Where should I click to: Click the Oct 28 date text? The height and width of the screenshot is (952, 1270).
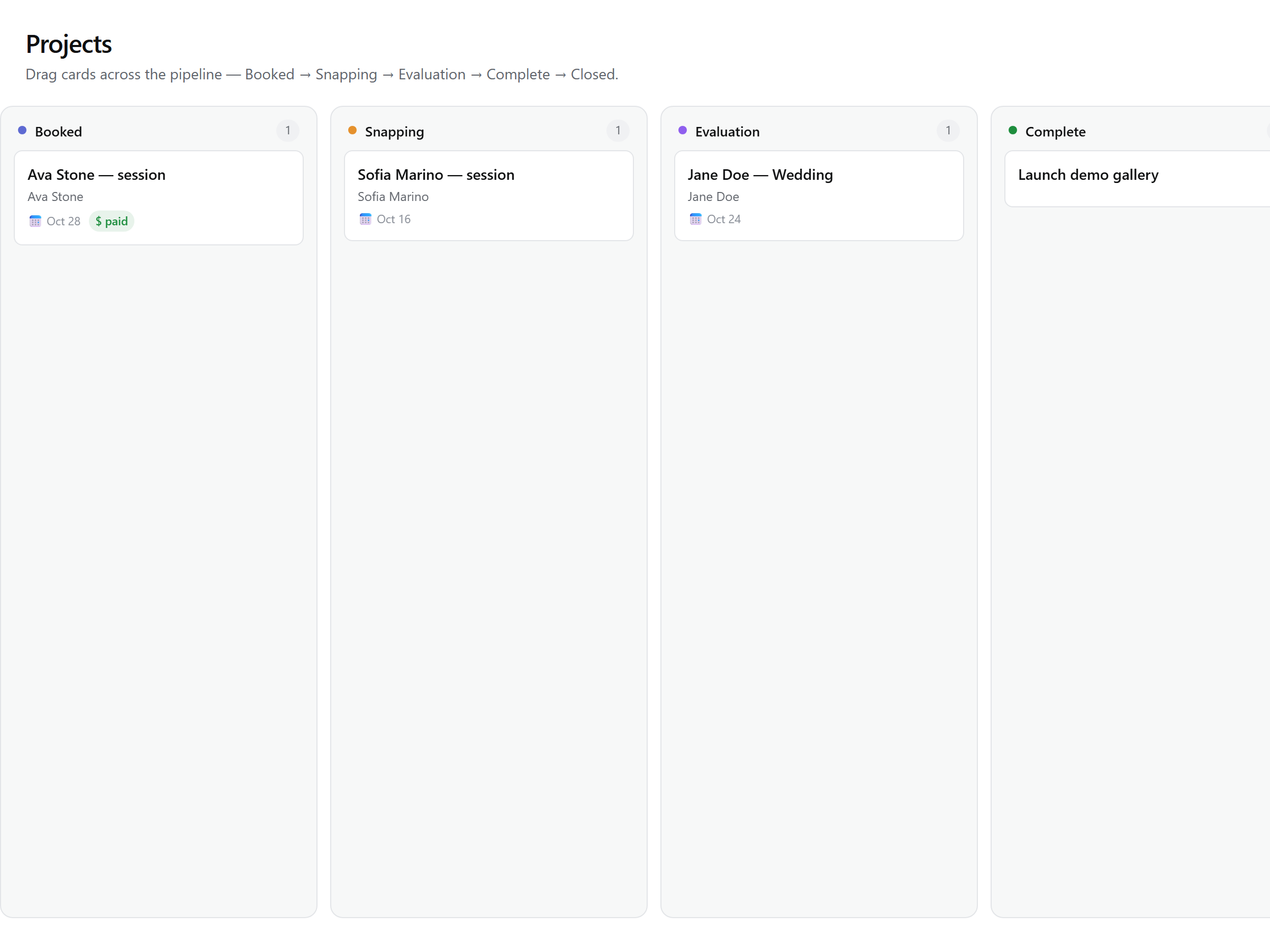pyautogui.click(x=63, y=222)
